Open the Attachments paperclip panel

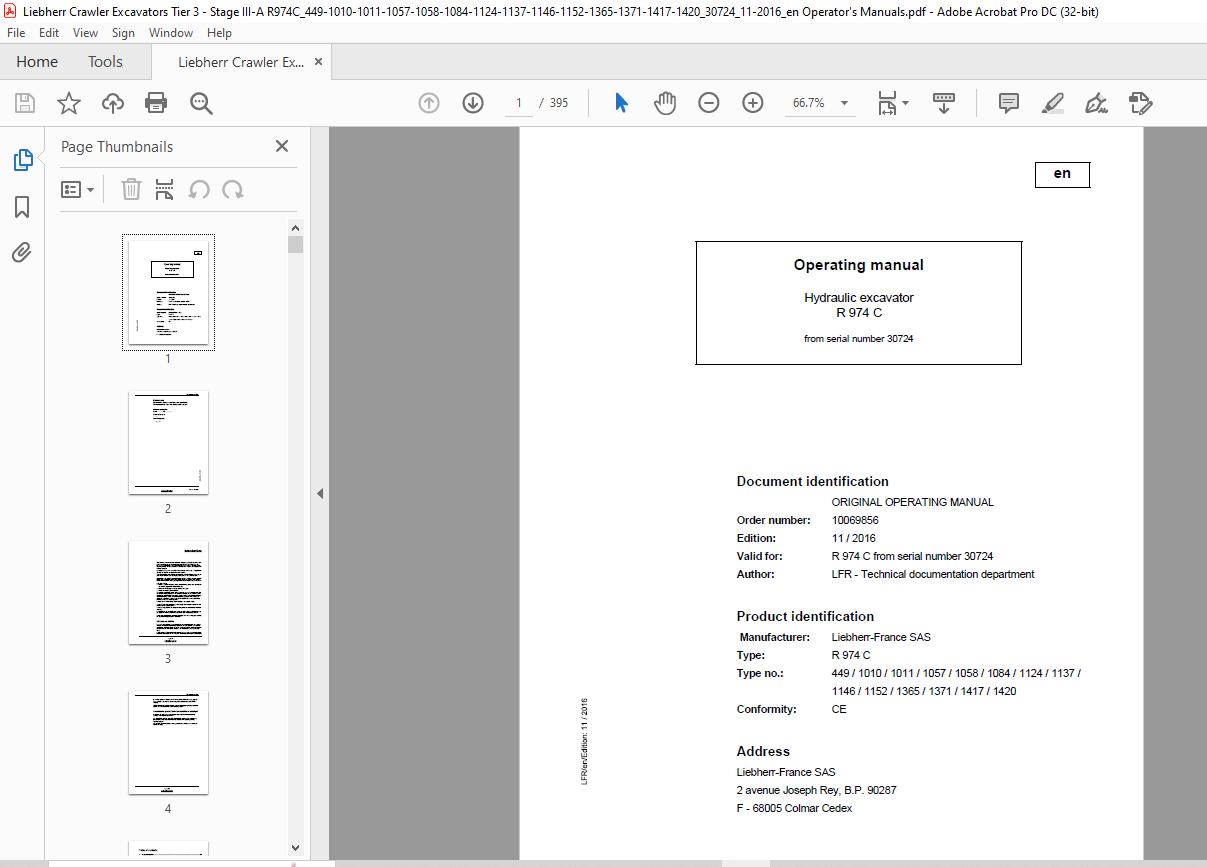(22, 252)
